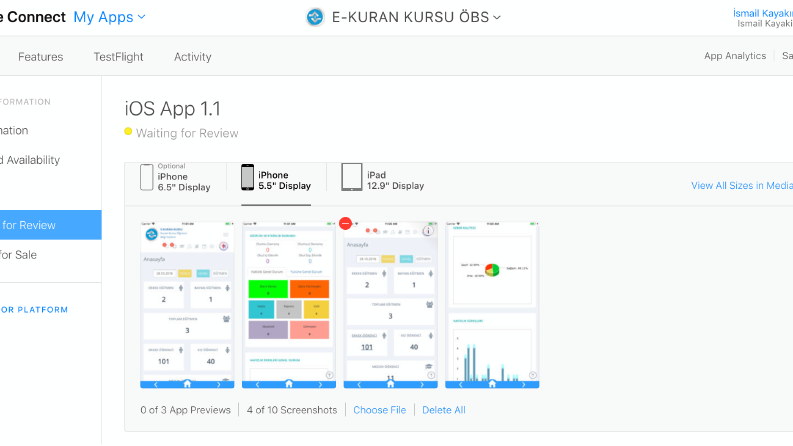Click Delete All screenshots link
This screenshot has width=793, height=446.
coord(444,410)
